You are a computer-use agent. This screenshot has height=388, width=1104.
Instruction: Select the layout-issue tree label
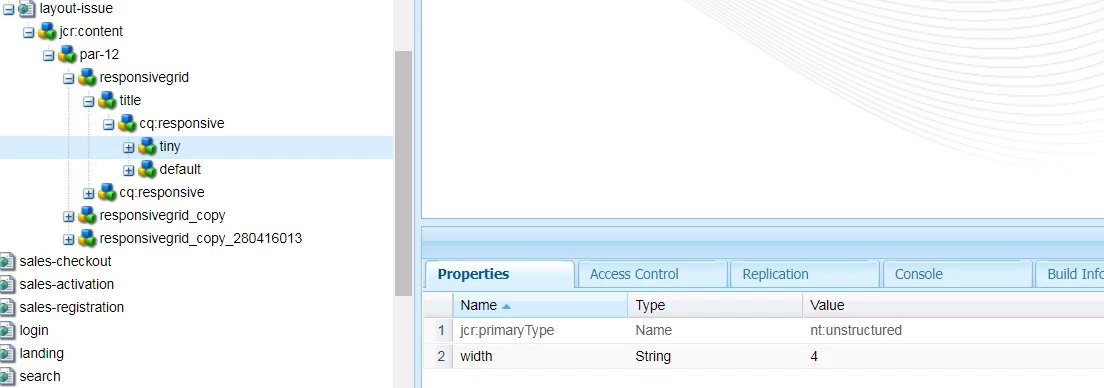76,9
